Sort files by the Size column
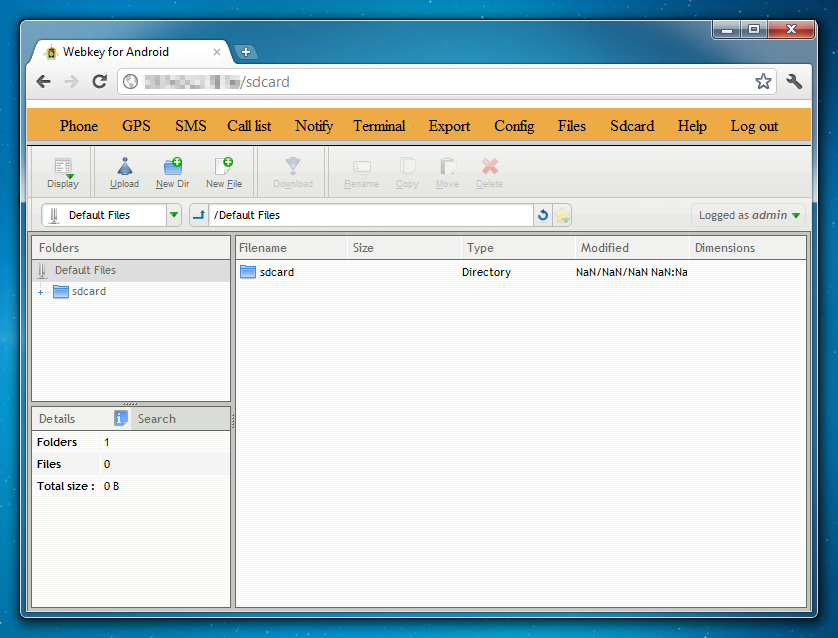This screenshot has width=838, height=638. click(363, 248)
